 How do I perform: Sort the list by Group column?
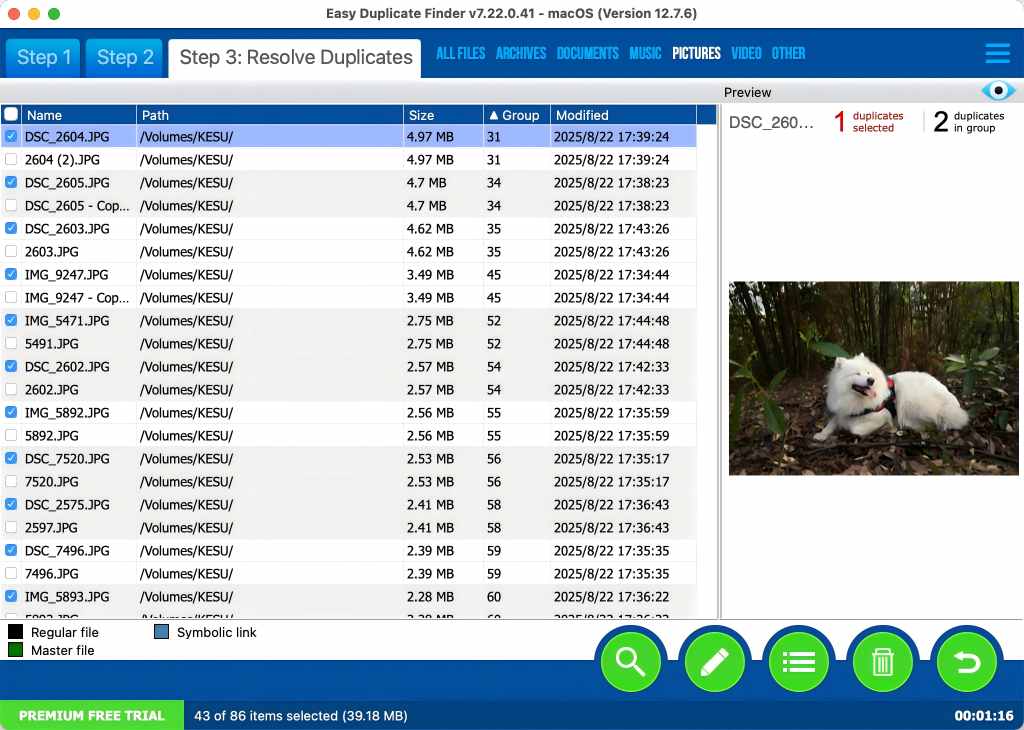tap(520, 114)
